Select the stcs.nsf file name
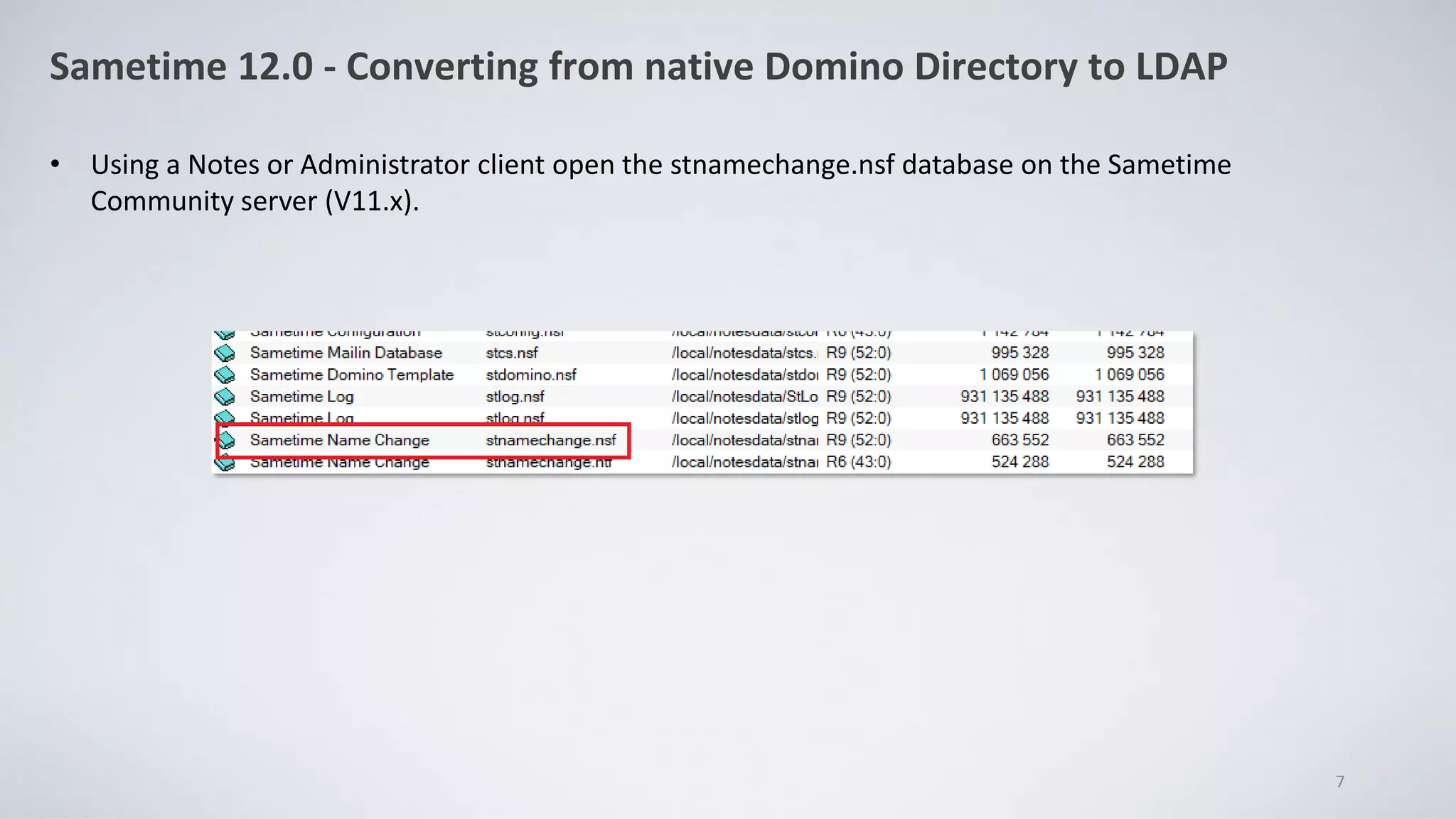The height and width of the screenshot is (819, 1456). point(512,353)
